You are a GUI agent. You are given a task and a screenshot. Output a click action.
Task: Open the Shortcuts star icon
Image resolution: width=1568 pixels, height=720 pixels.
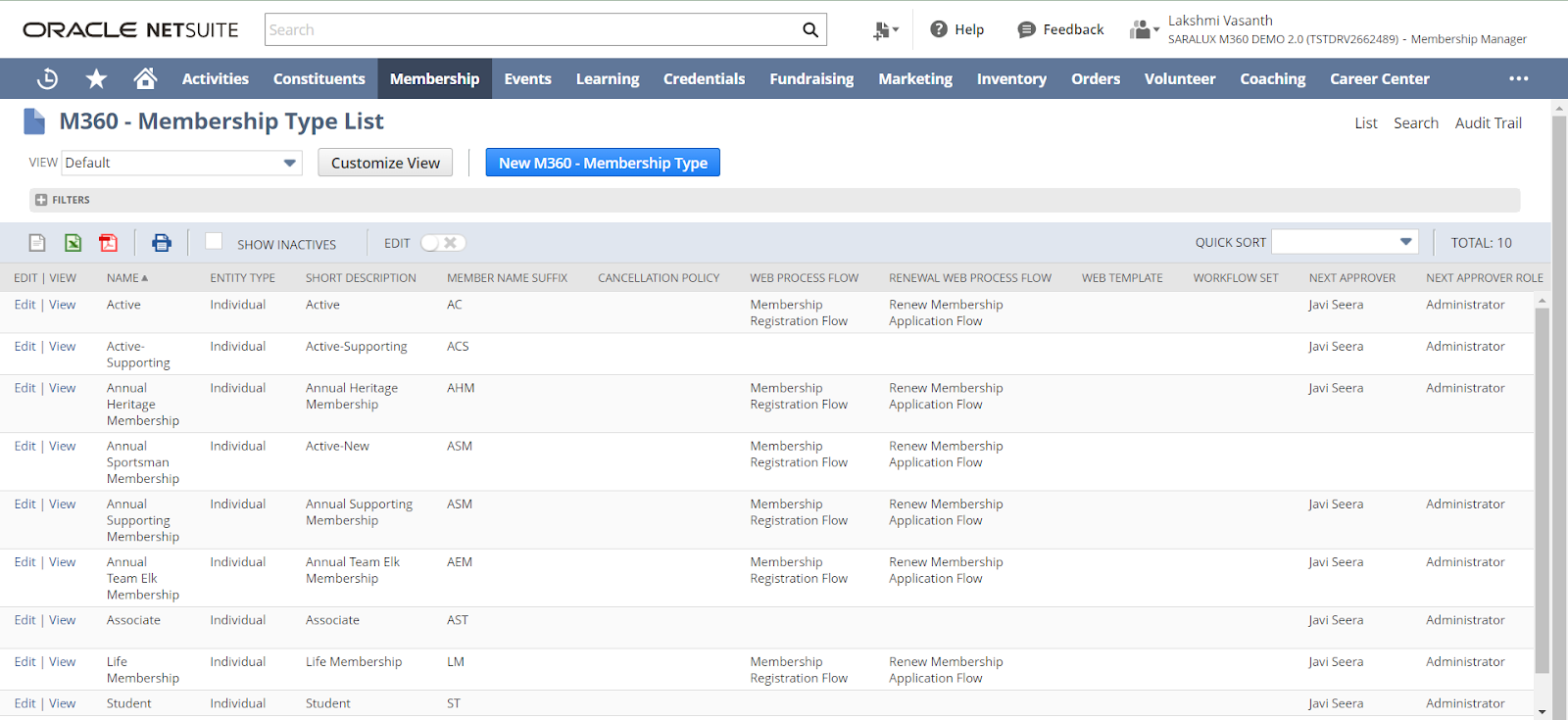(x=96, y=78)
